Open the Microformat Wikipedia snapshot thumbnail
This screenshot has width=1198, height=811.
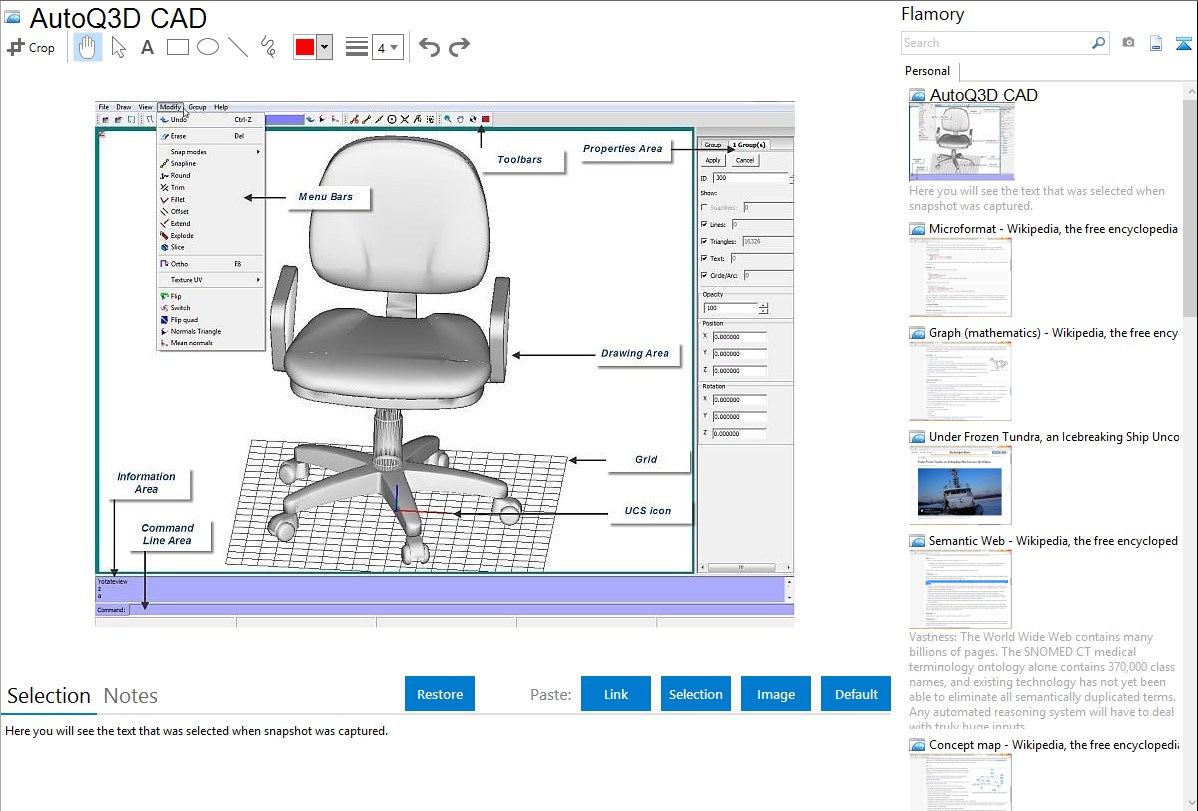960,277
